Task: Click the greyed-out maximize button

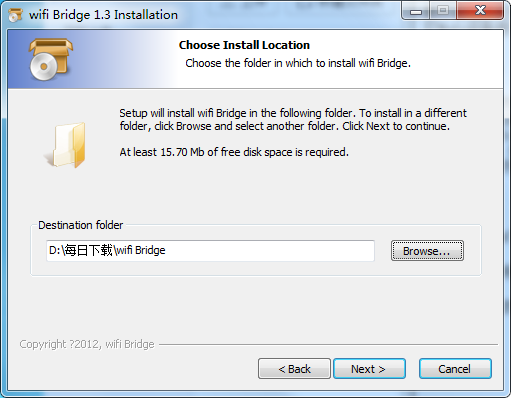Action: point(443,11)
